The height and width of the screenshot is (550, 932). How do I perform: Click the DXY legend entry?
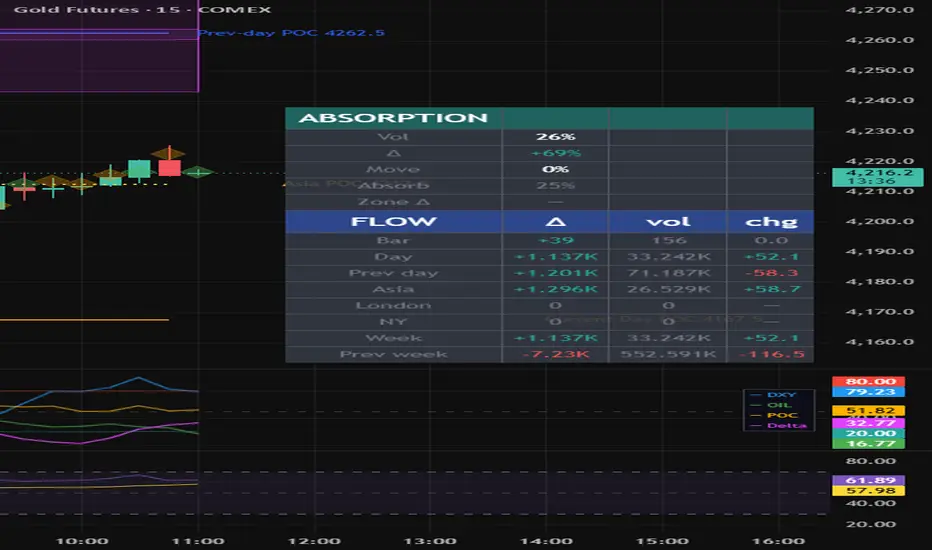tap(773, 395)
